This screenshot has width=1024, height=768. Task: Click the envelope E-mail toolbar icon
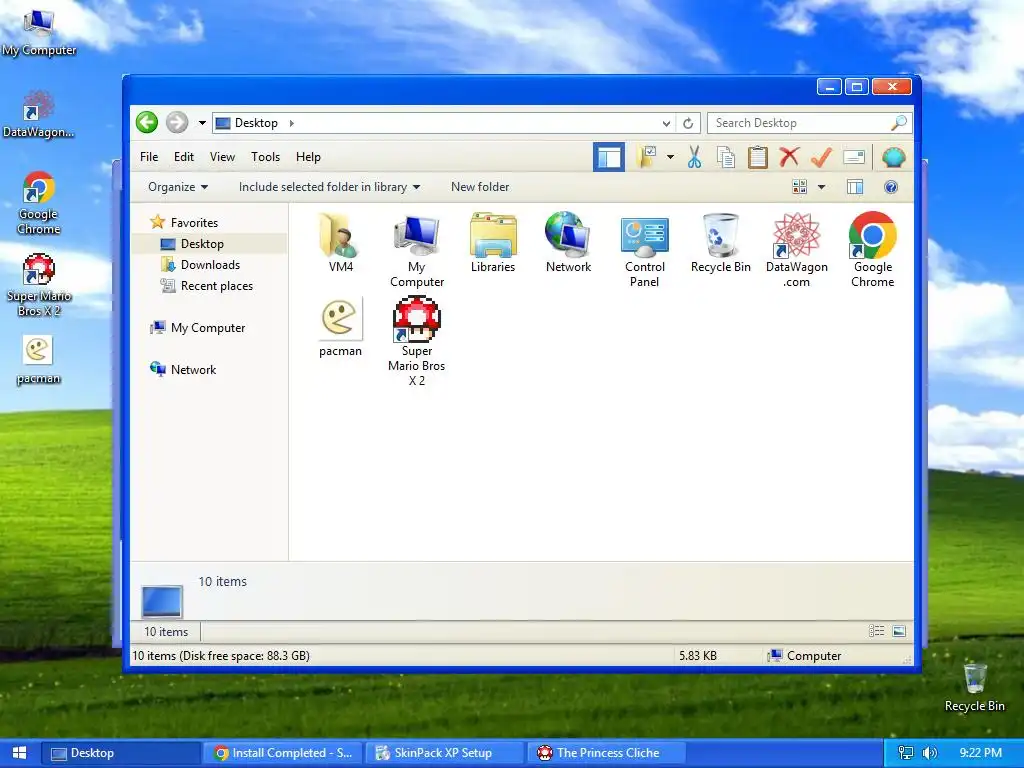(854, 157)
